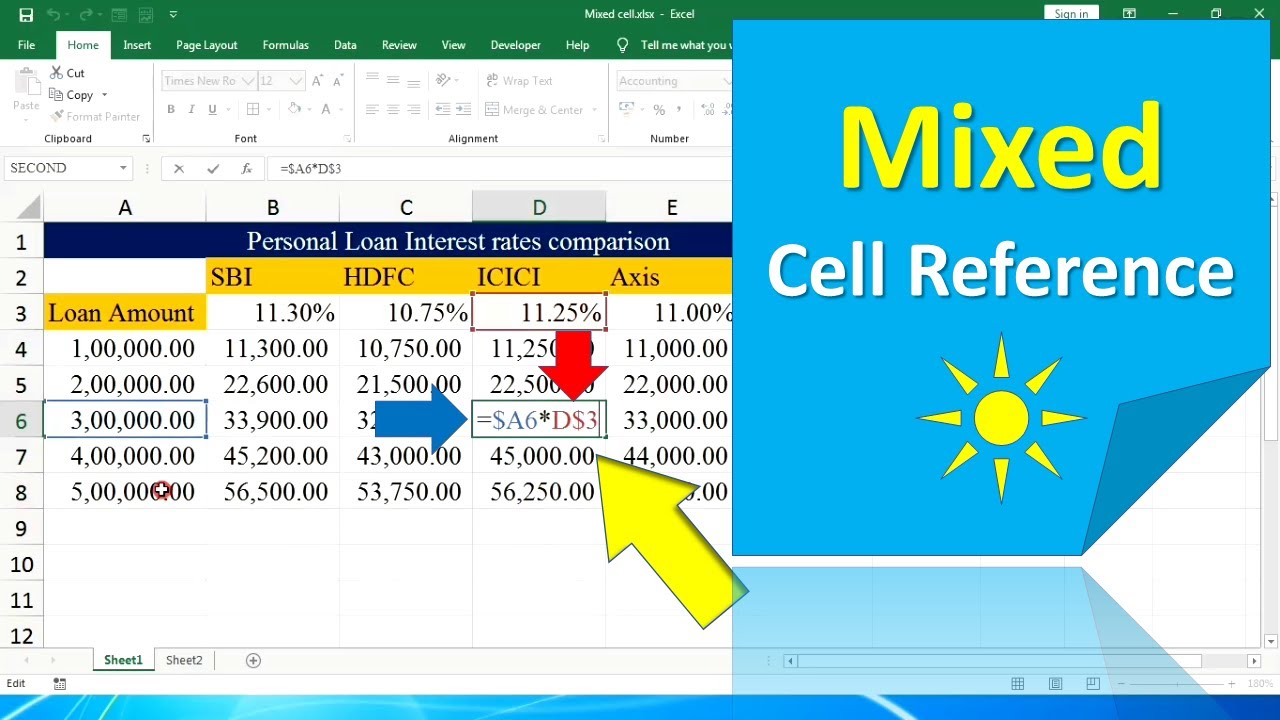This screenshot has width=1280, height=720.
Task: Click the Fill Color bucket icon
Action: pos(294,110)
